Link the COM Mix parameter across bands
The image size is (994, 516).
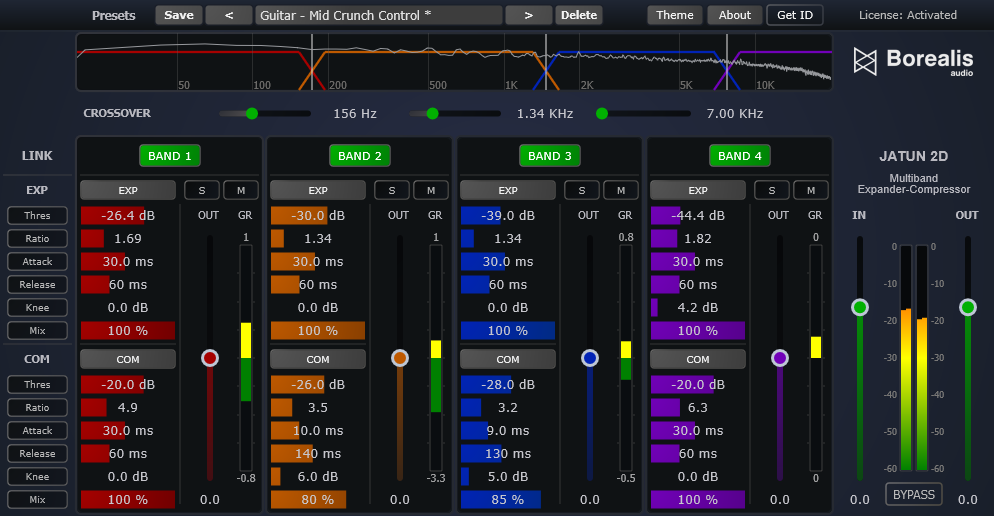pyautogui.click(x=37, y=500)
